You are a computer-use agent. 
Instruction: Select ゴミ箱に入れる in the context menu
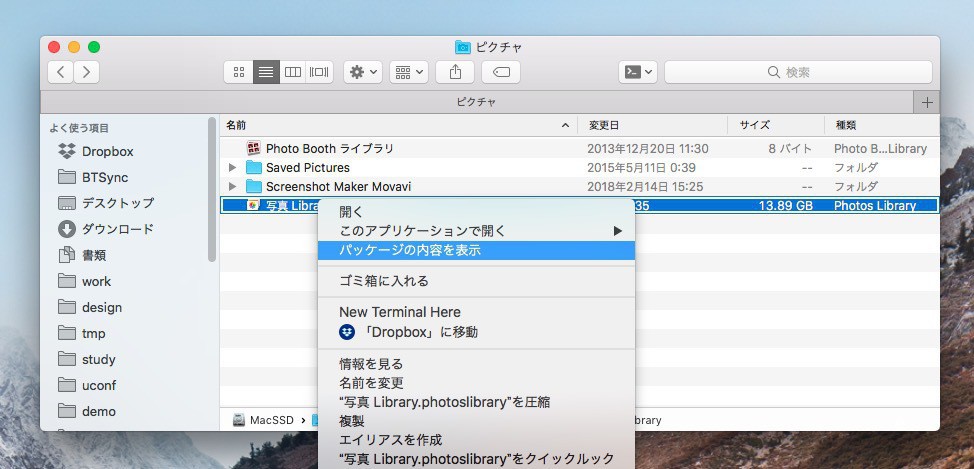pos(384,281)
